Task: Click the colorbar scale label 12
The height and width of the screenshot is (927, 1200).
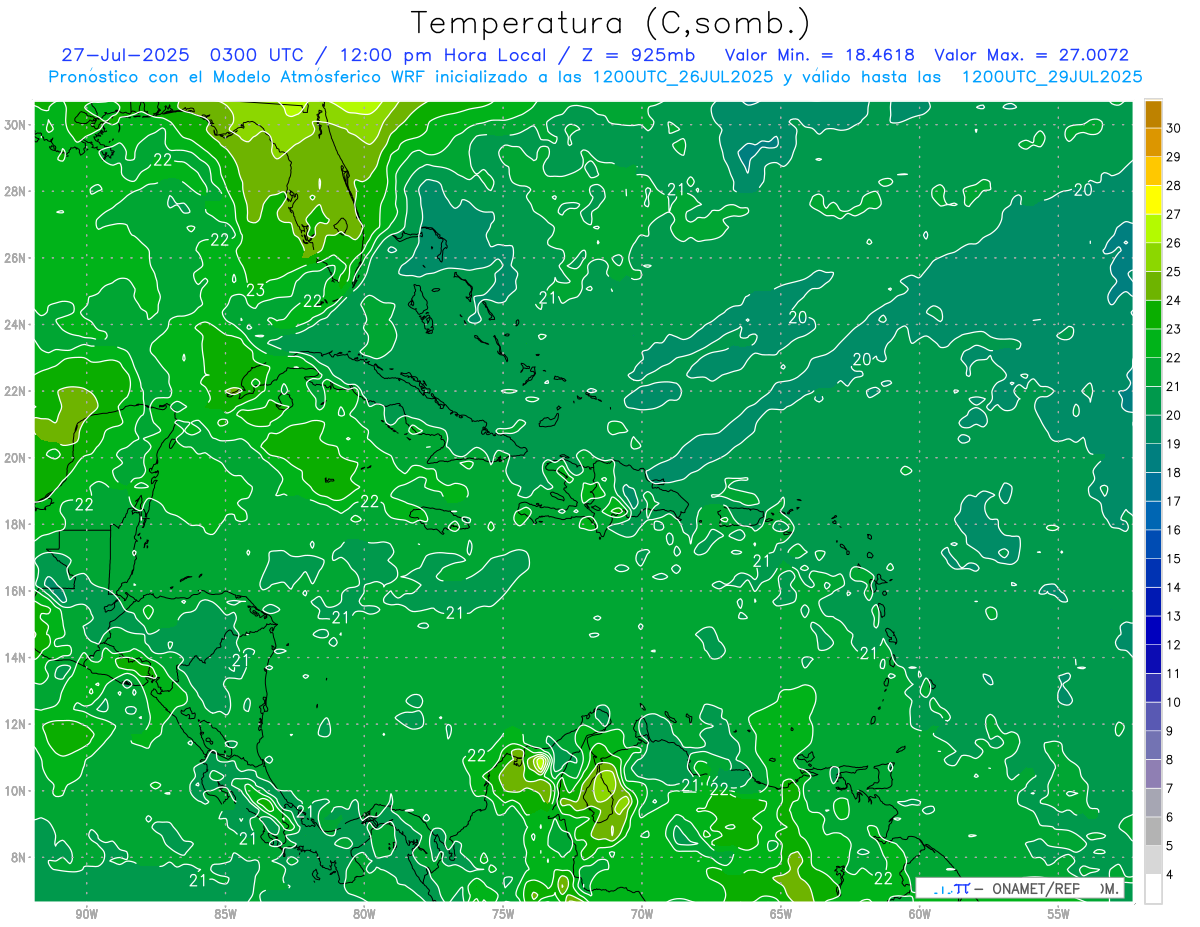Action: 1173,644
